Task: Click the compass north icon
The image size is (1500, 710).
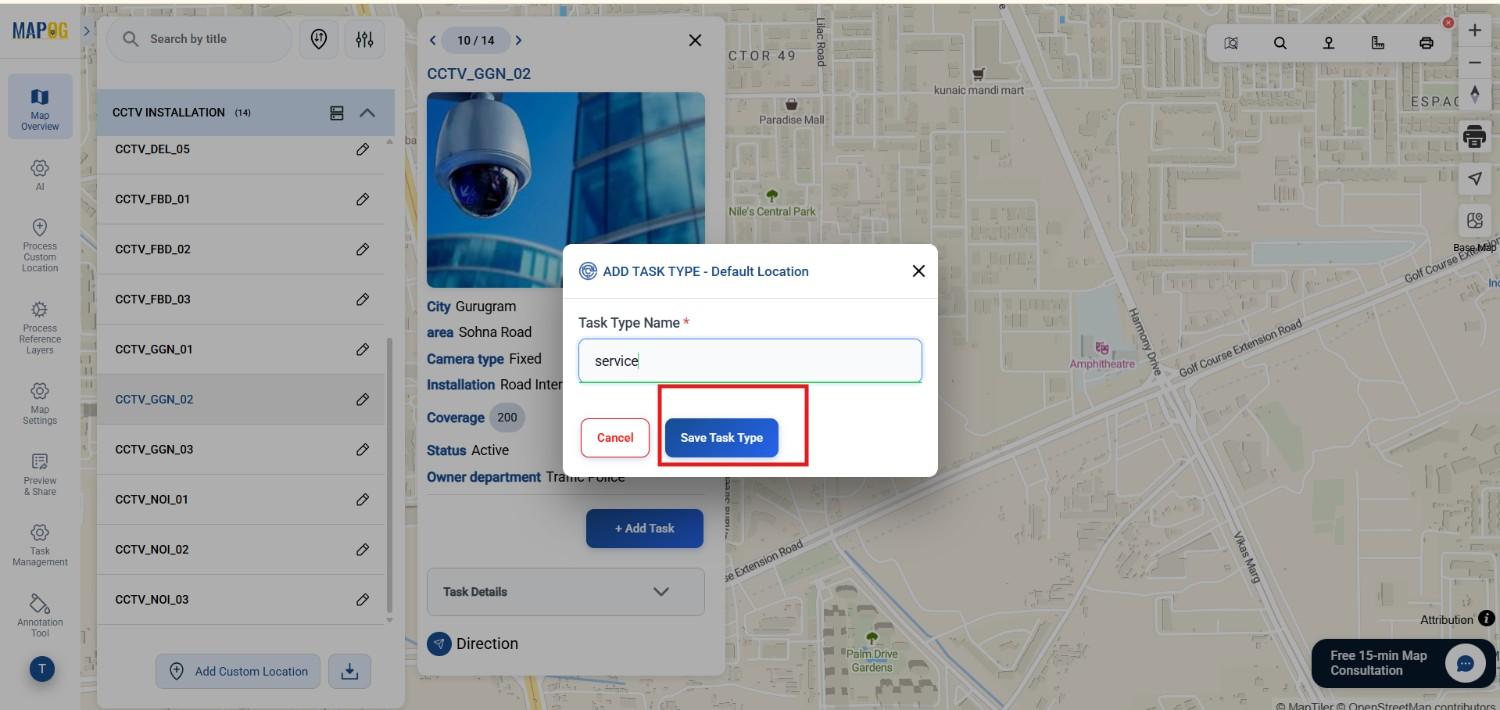Action: (1475, 95)
